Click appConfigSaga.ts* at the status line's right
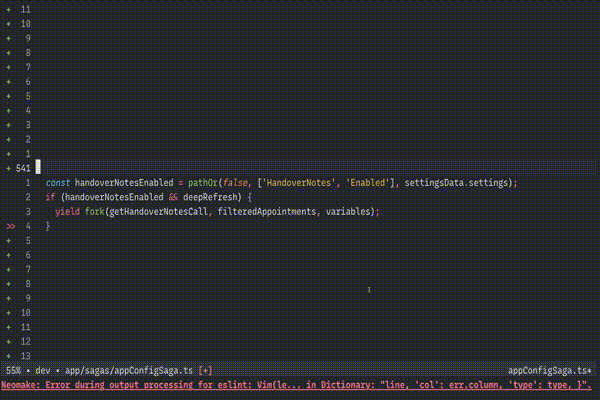The height and width of the screenshot is (400, 600). 549,371
